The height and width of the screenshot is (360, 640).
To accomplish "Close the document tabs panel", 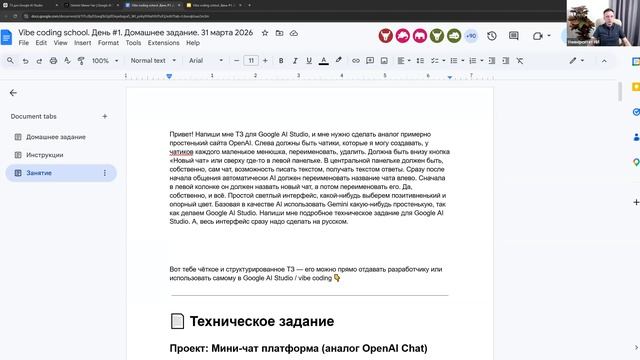I will point(13,93).
